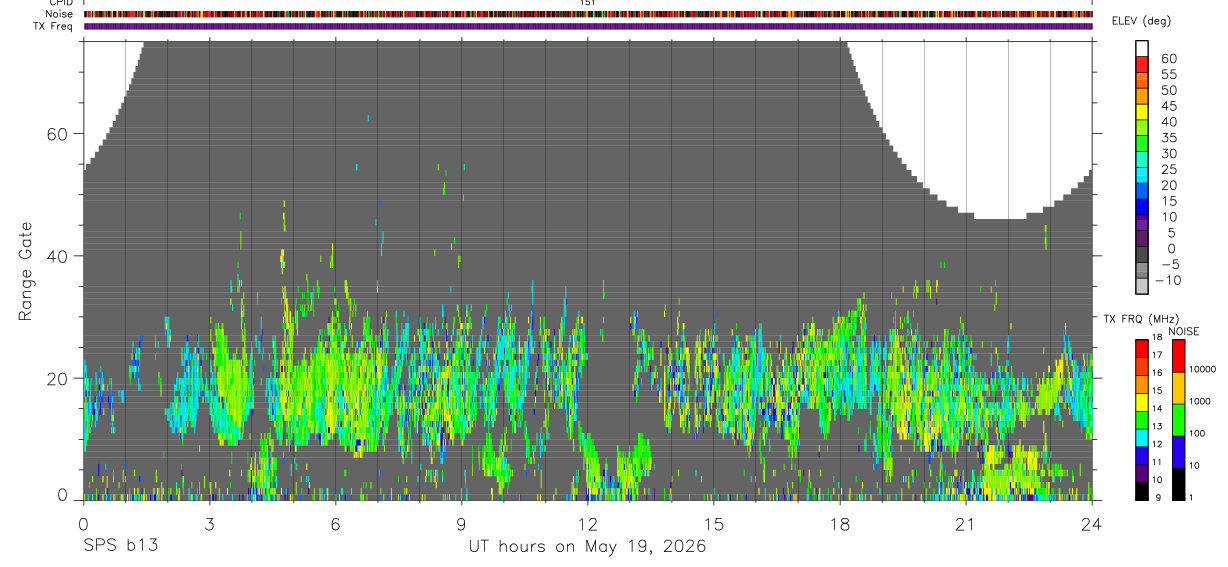Viewport: 1228px width, 567px height.
Task: Click the '6' tick on UT hours axis
Action: click(x=335, y=522)
